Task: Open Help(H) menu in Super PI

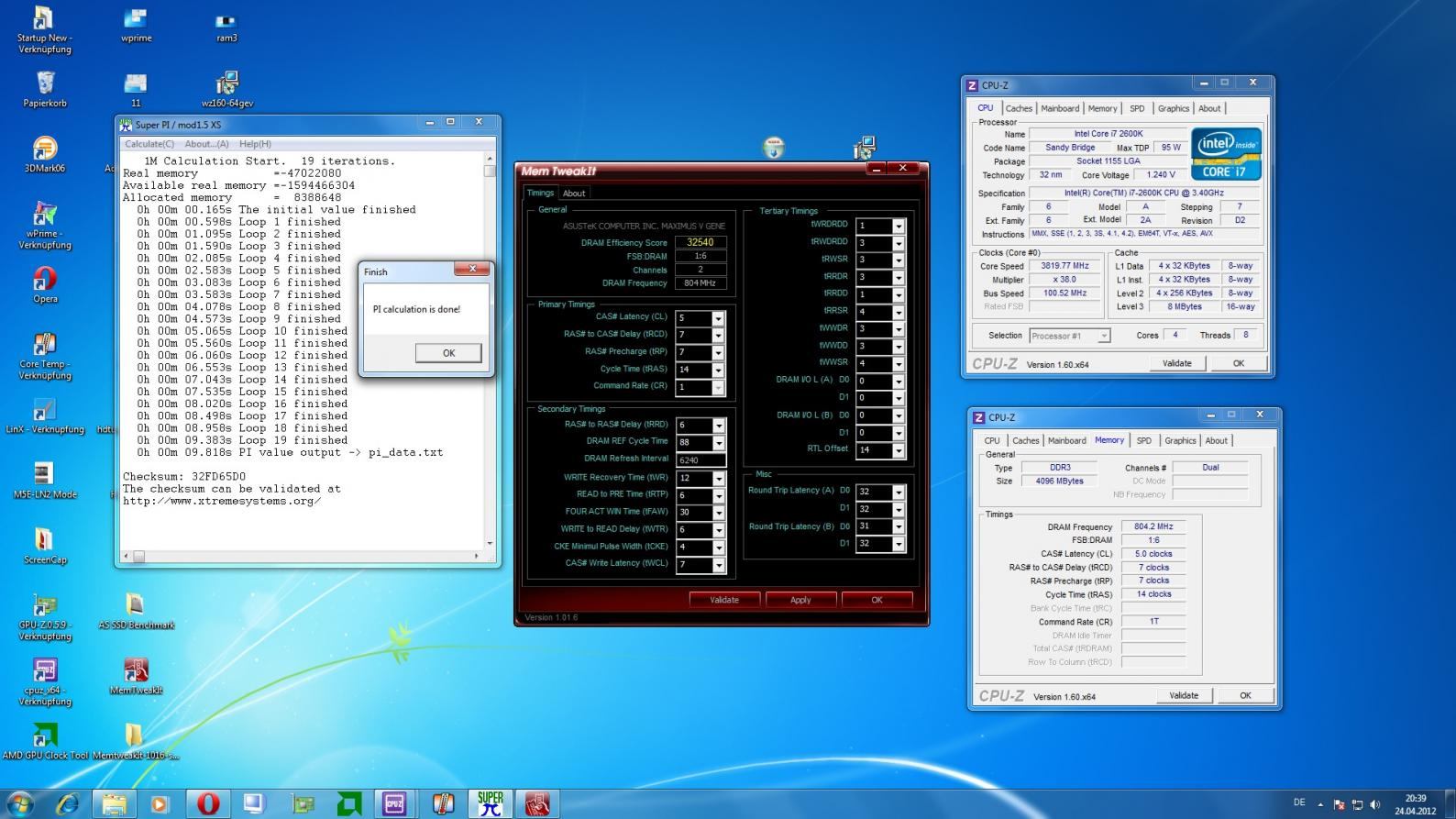Action: click(255, 144)
